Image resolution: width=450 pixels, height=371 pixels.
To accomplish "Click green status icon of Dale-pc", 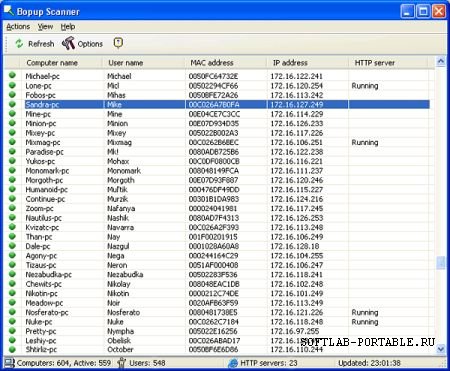I will point(12,246).
